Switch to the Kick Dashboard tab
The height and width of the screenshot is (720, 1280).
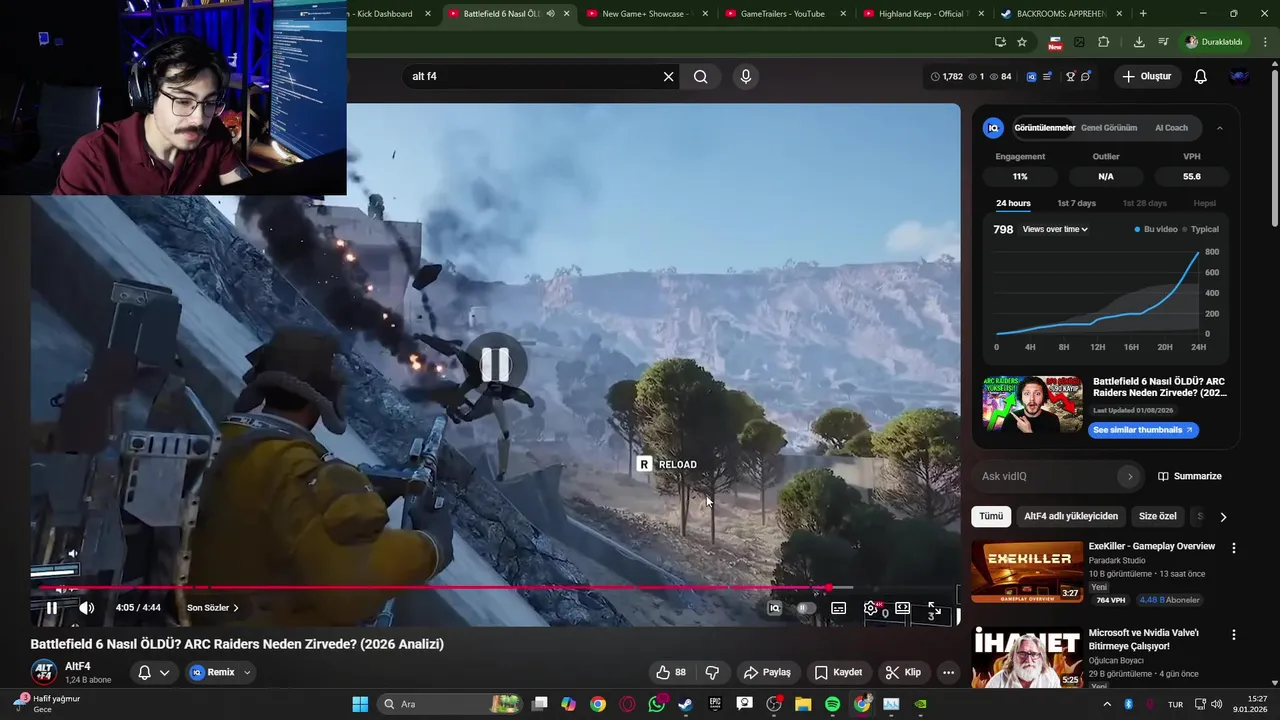[x=385, y=14]
